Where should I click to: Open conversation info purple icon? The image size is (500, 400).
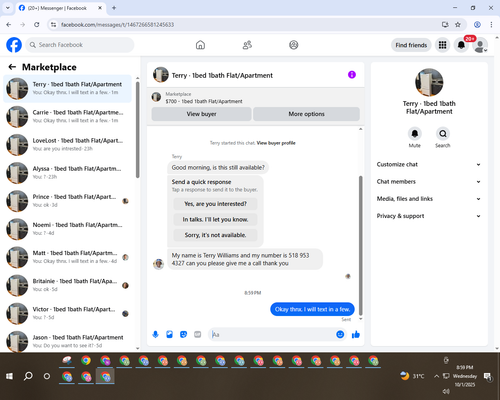click(x=352, y=75)
